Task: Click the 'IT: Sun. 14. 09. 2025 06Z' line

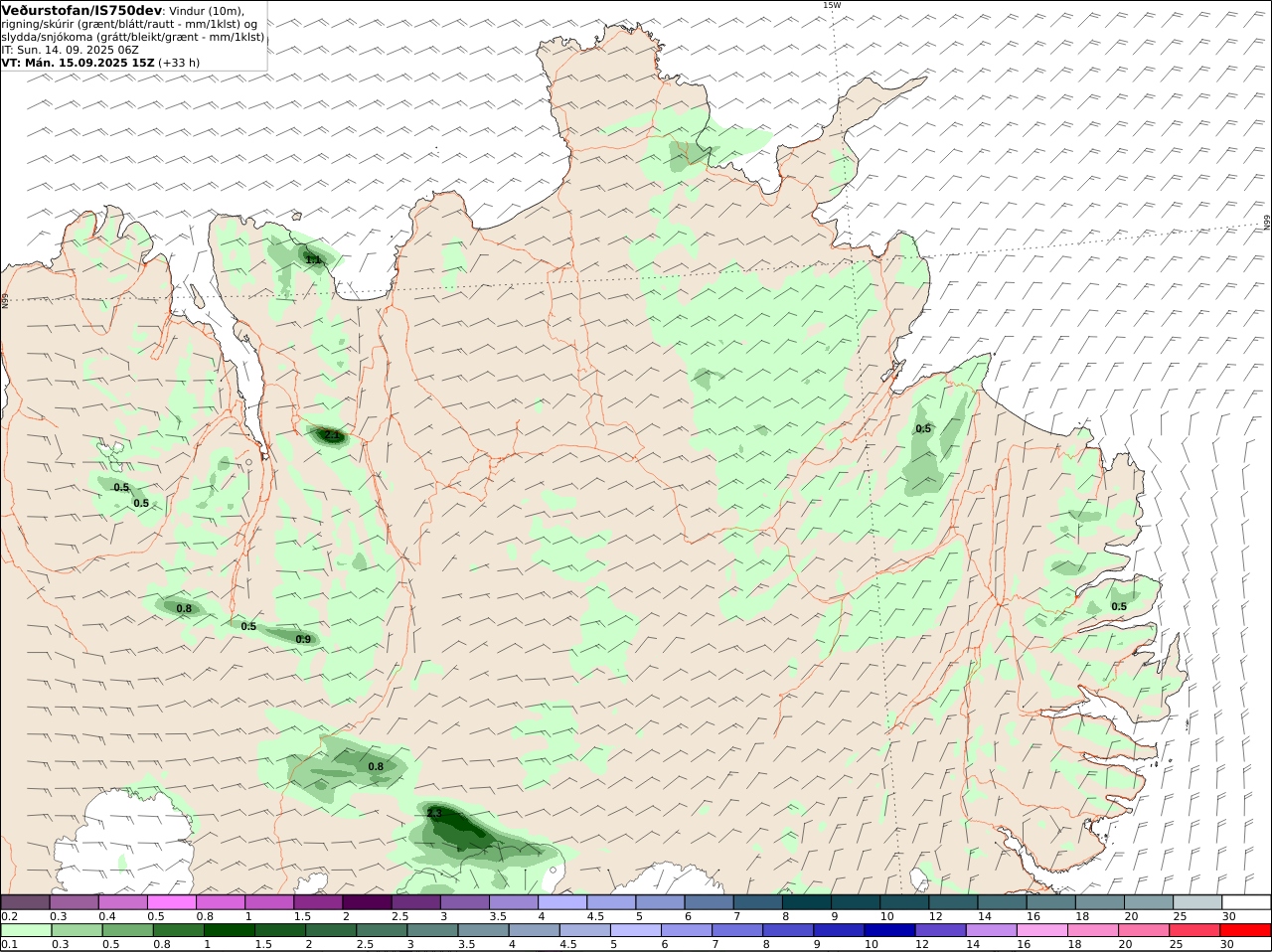Action: pos(70,49)
